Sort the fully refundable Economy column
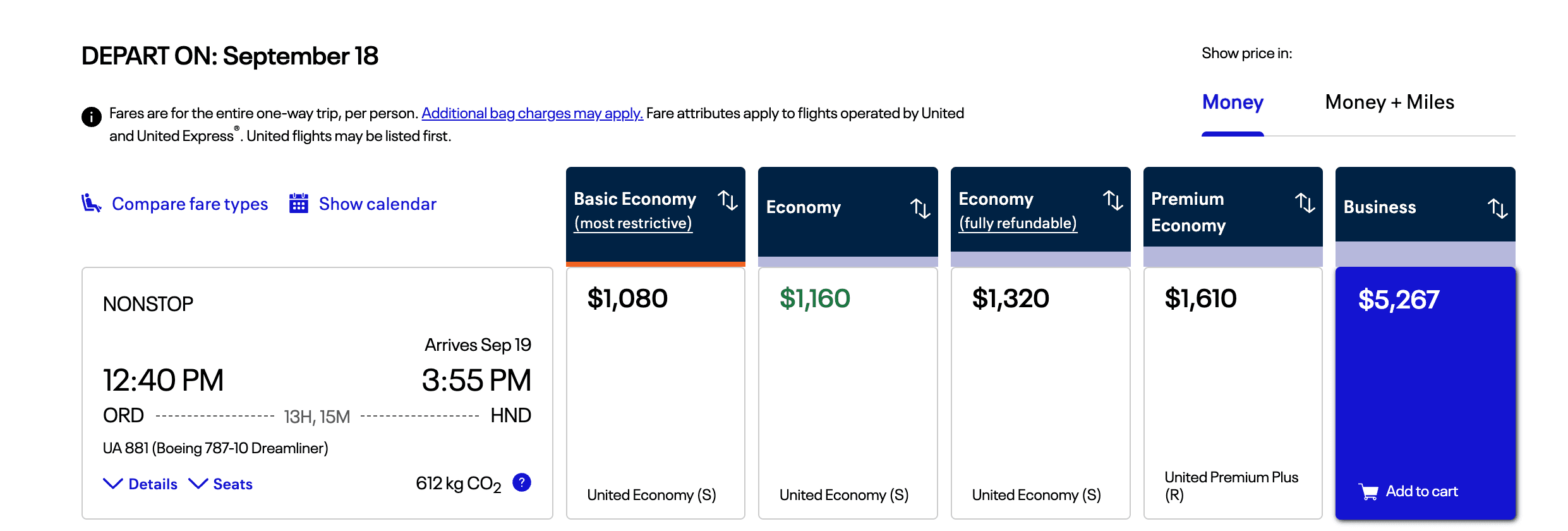 [x=1114, y=201]
